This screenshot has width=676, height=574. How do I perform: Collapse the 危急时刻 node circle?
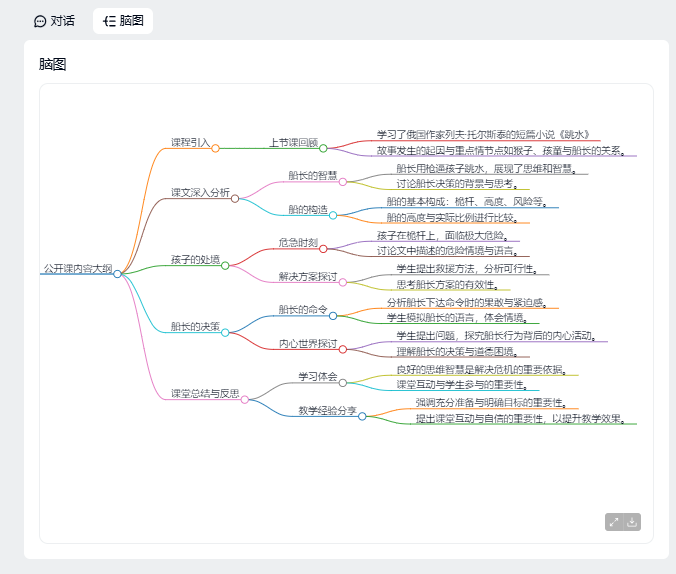pos(323,248)
